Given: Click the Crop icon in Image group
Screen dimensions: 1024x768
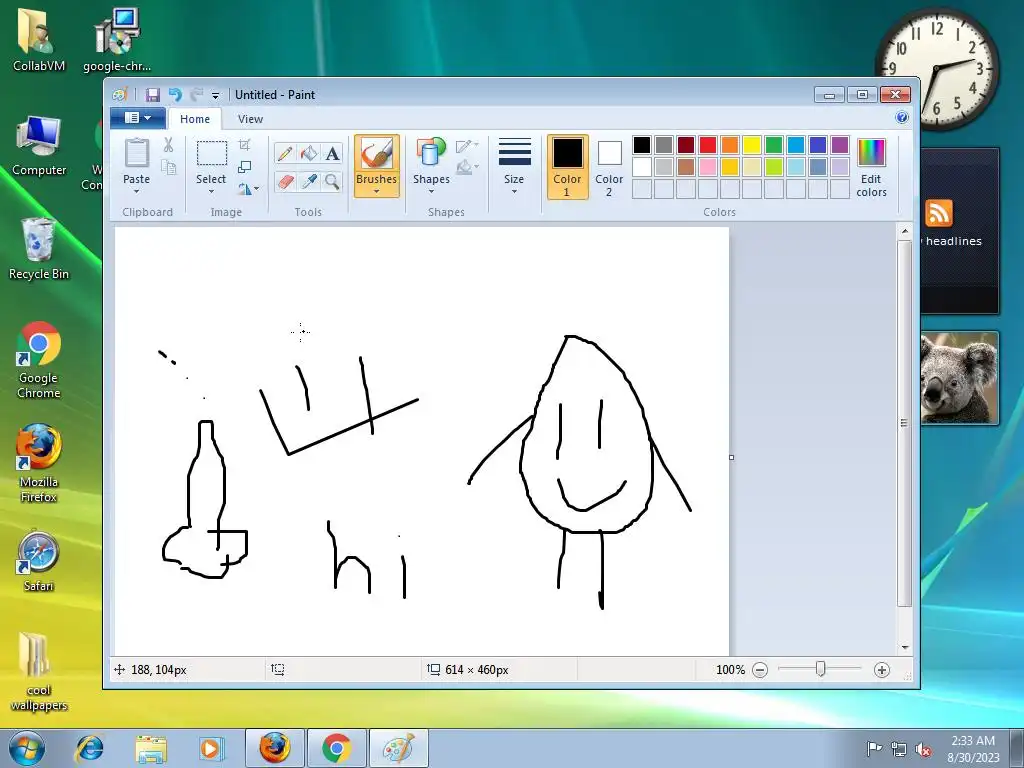Looking at the screenshot, I should pyautogui.click(x=244, y=145).
